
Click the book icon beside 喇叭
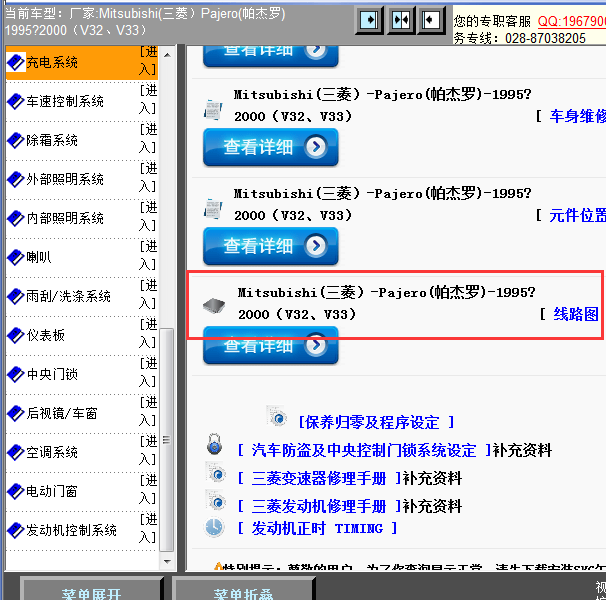15,257
